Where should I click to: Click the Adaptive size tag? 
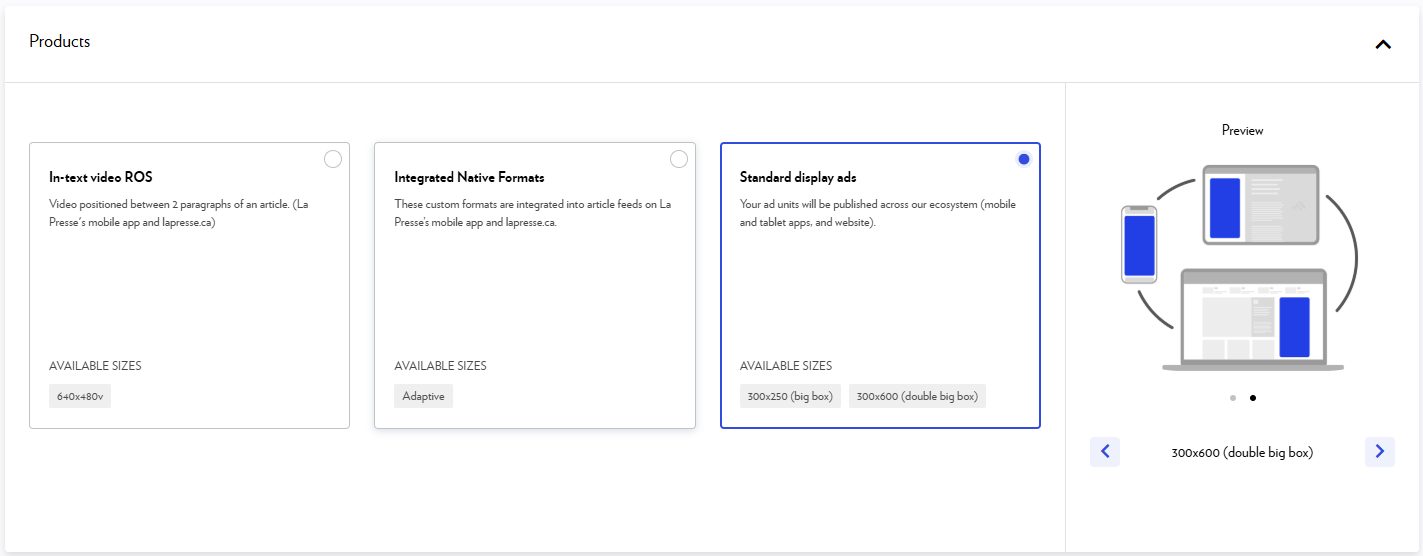coord(423,396)
